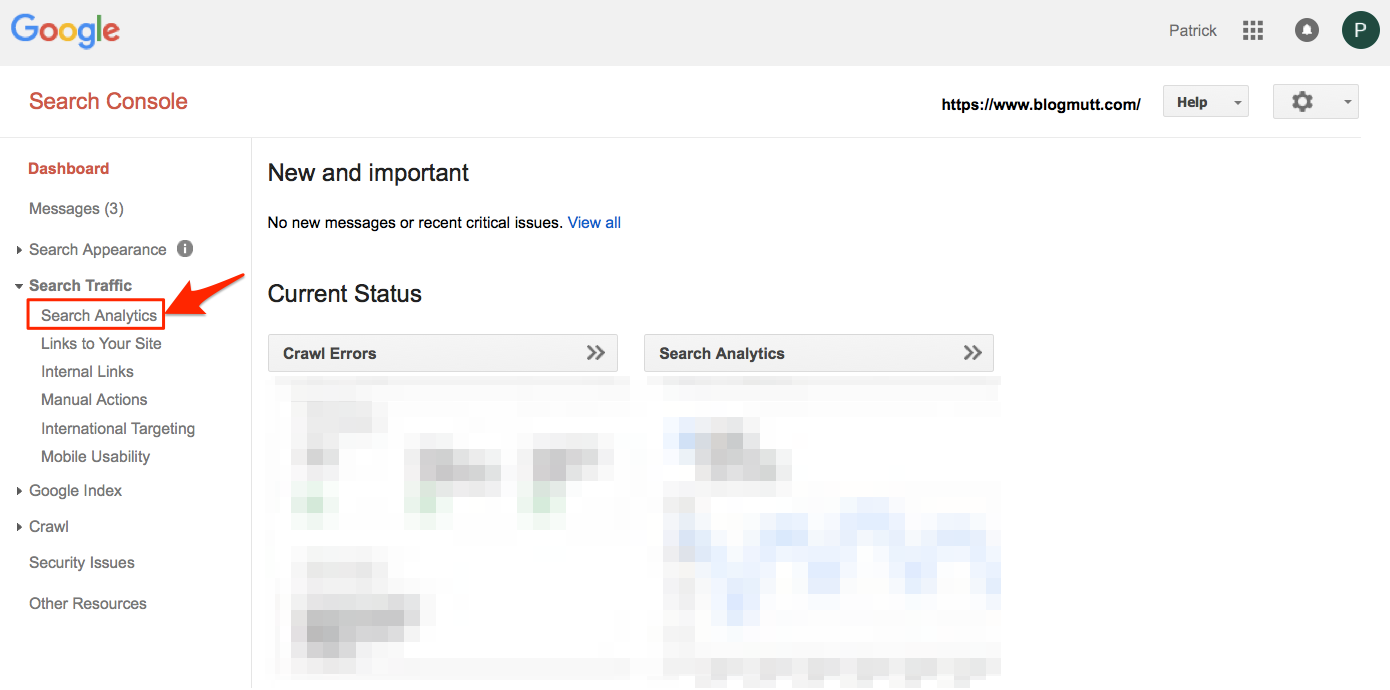The width and height of the screenshot is (1390, 690).
Task: Click the Google logo
Action: 65,31
